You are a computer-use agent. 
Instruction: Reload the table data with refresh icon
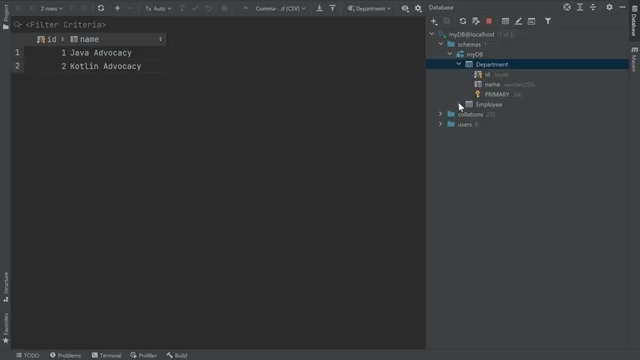pyautogui.click(x=101, y=8)
